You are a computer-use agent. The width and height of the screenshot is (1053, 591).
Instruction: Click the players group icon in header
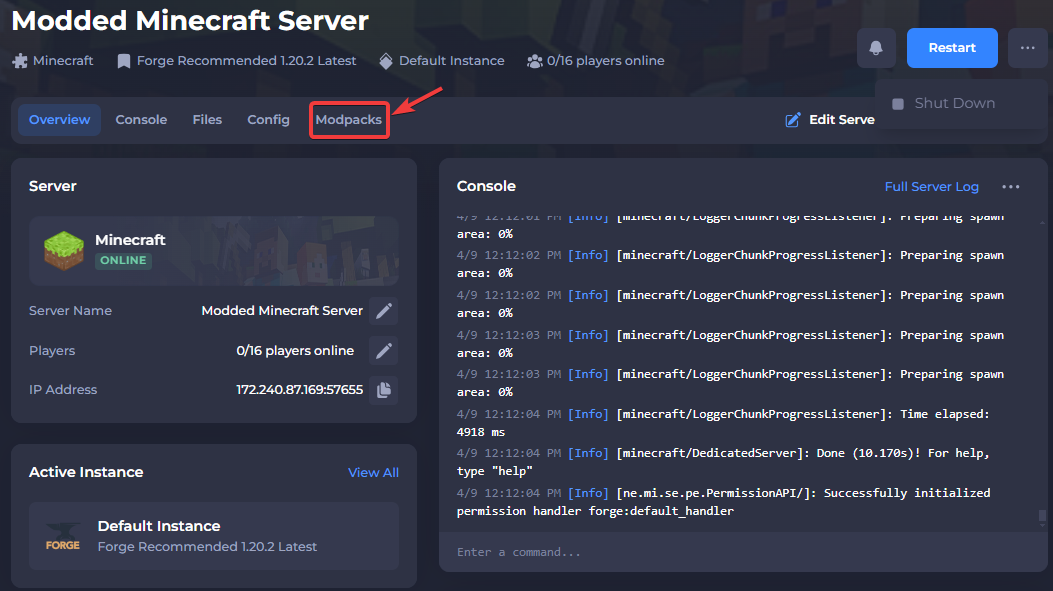click(x=534, y=60)
